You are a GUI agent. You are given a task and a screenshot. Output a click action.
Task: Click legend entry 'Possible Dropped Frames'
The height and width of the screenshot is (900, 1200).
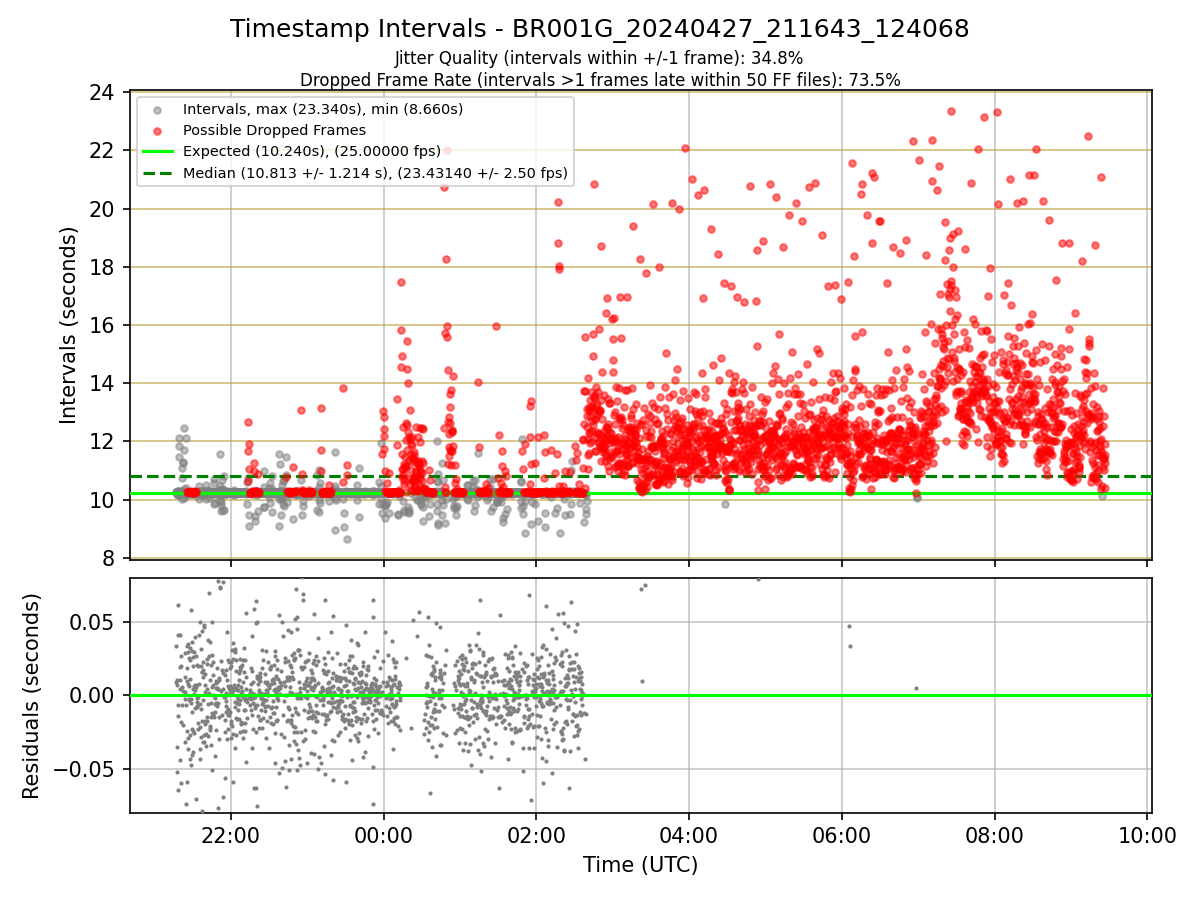274,130
